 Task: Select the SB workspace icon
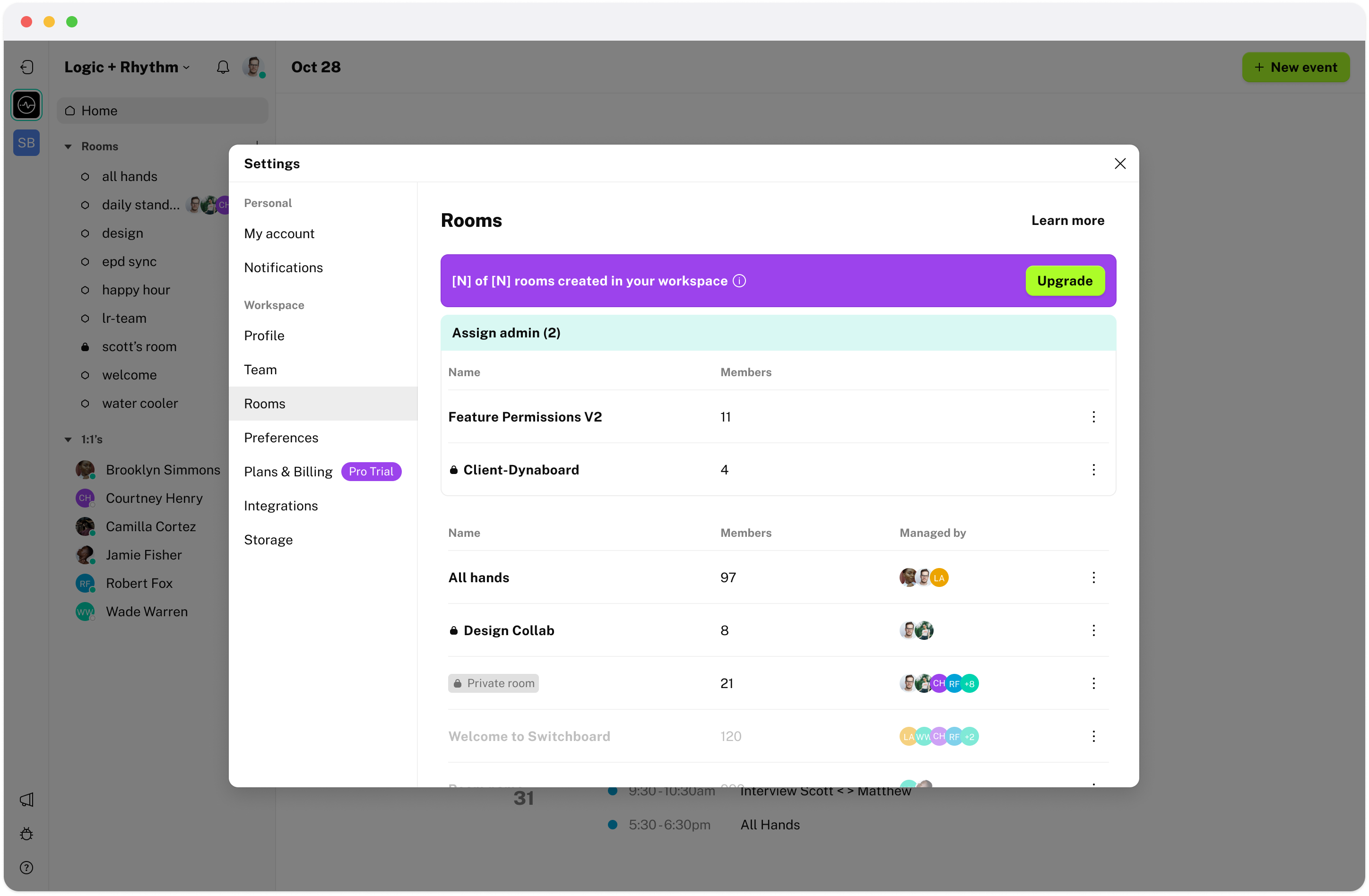click(26, 143)
